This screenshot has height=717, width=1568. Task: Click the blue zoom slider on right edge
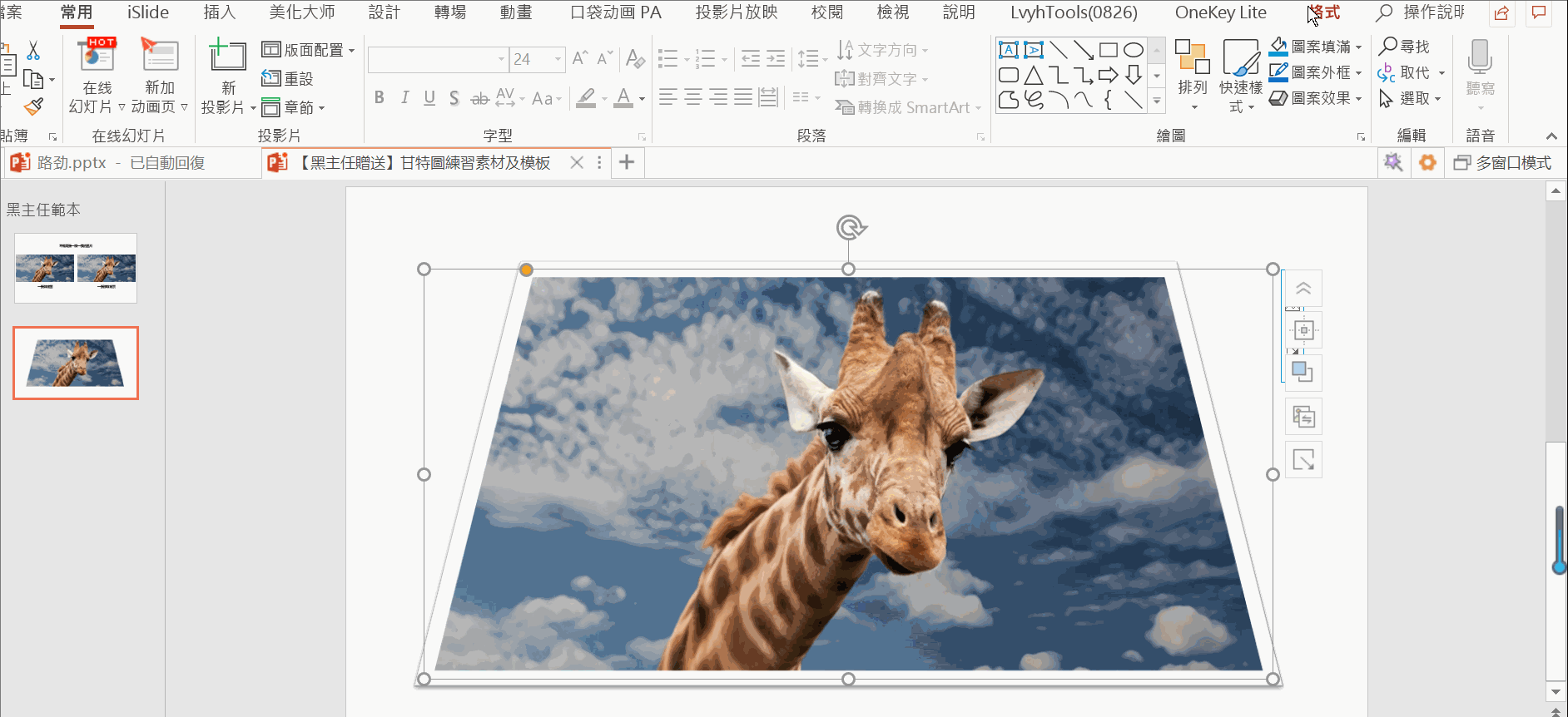tap(1559, 541)
